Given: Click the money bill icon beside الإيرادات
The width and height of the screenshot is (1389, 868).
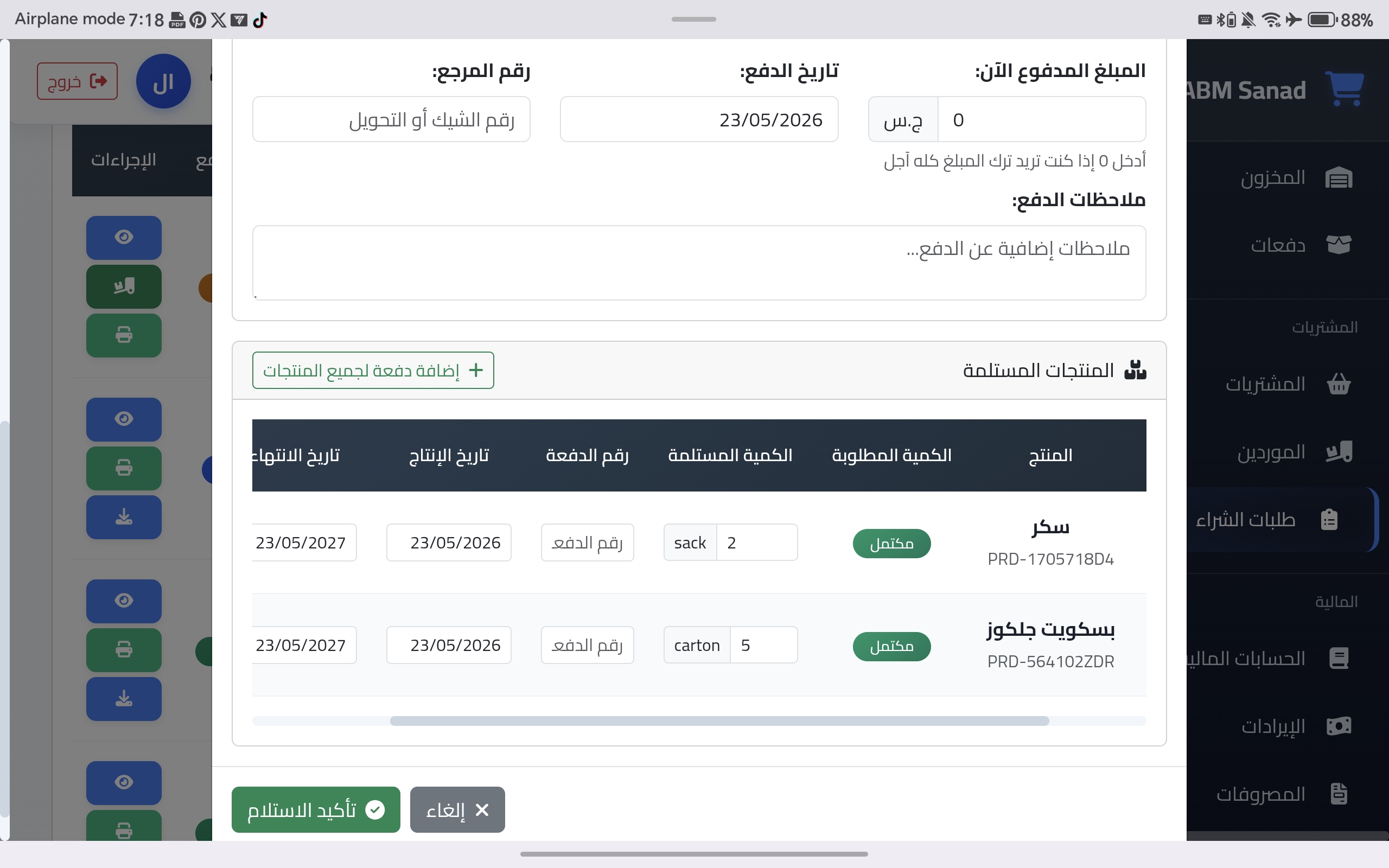Looking at the screenshot, I should (1339, 726).
